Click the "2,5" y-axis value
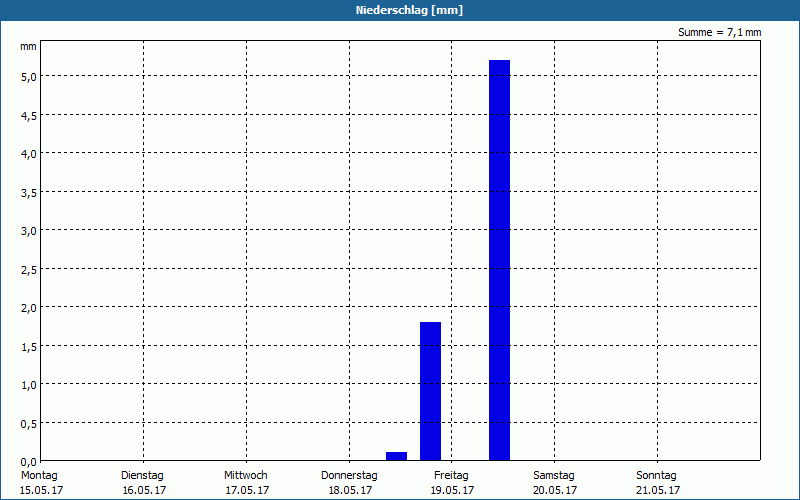 coord(28,270)
